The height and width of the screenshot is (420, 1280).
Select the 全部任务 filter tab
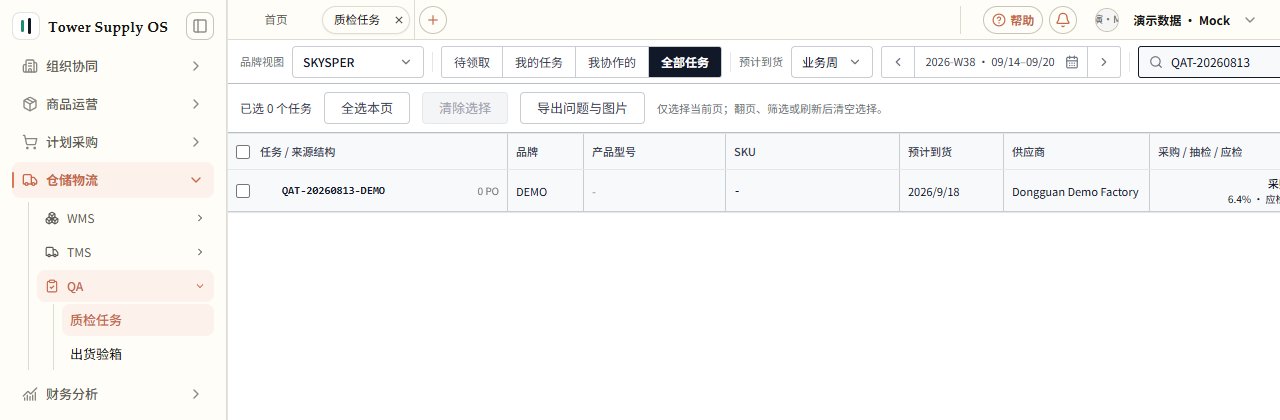click(x=685, y=62)
